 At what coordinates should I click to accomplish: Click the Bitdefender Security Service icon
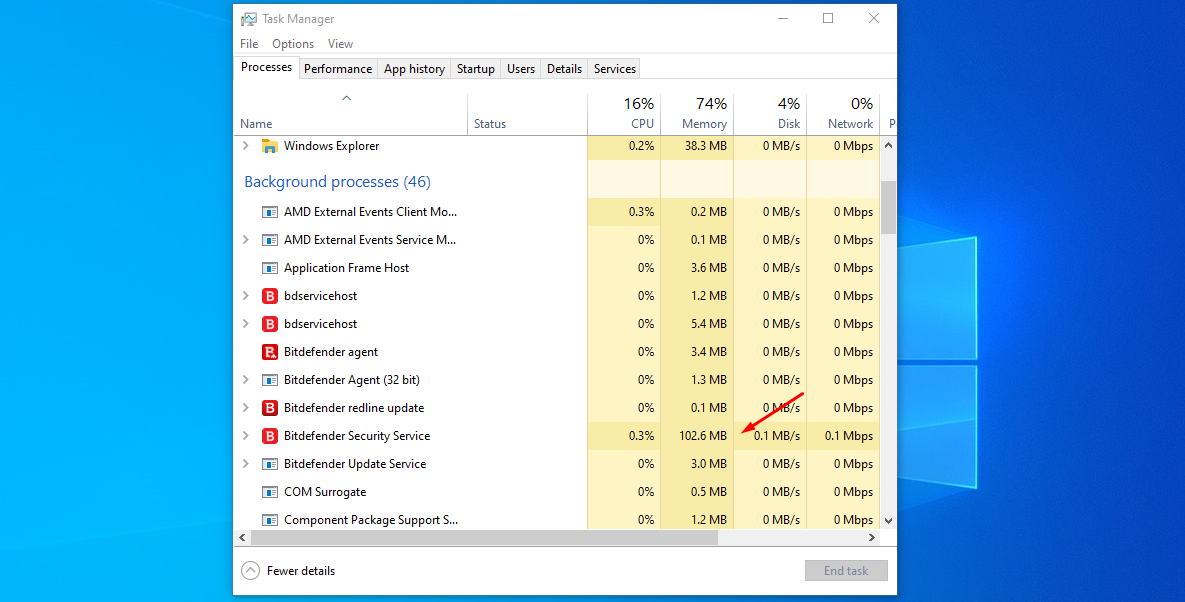pos(270,436)
